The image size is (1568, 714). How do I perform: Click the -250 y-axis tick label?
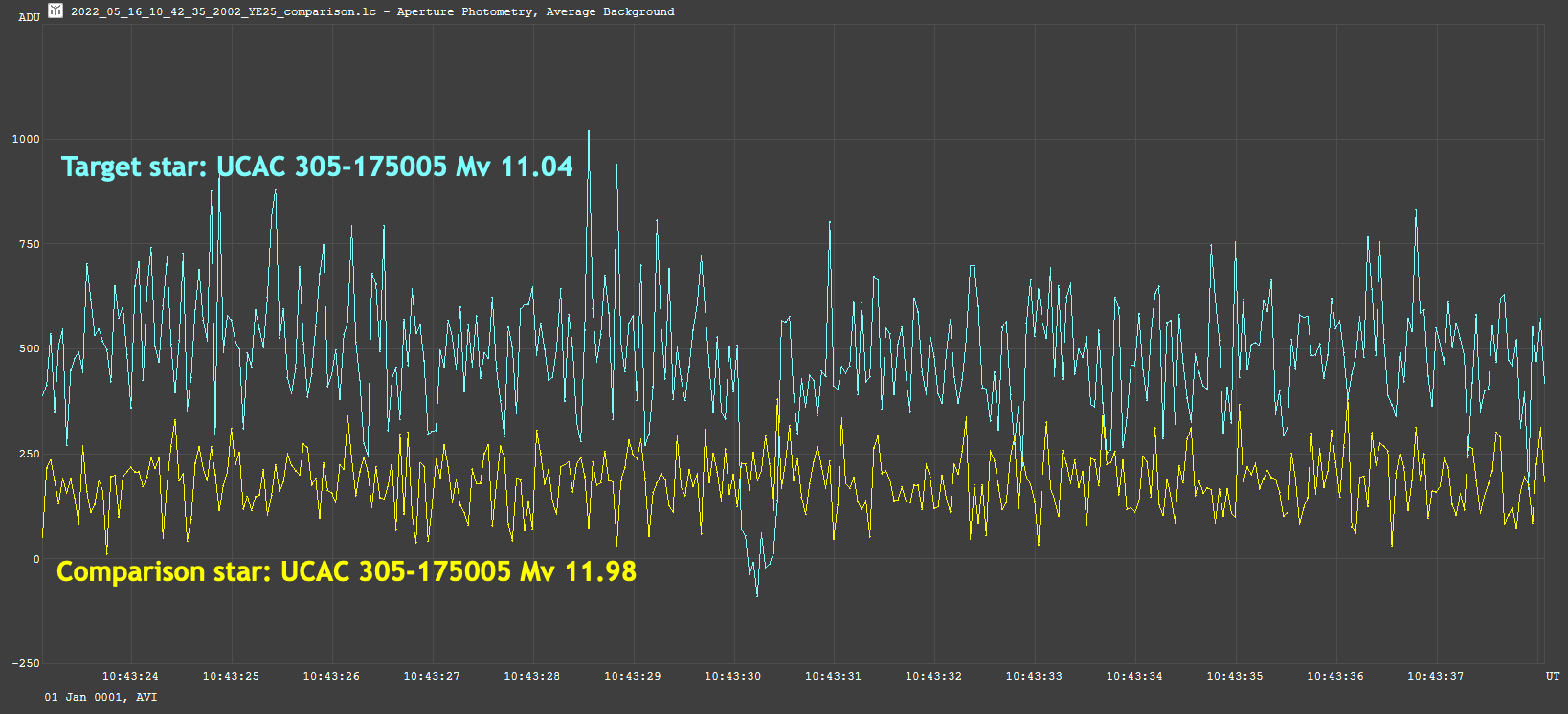26,663
